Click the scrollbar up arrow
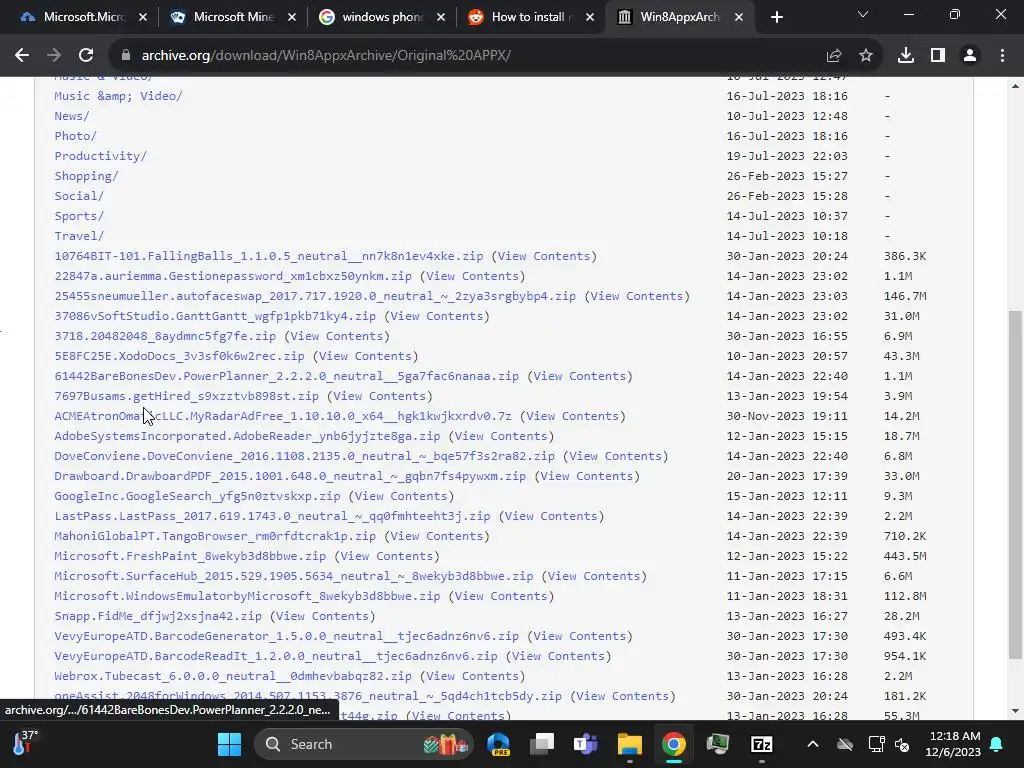The image size is (1024, 768). tap(1014, 86)
